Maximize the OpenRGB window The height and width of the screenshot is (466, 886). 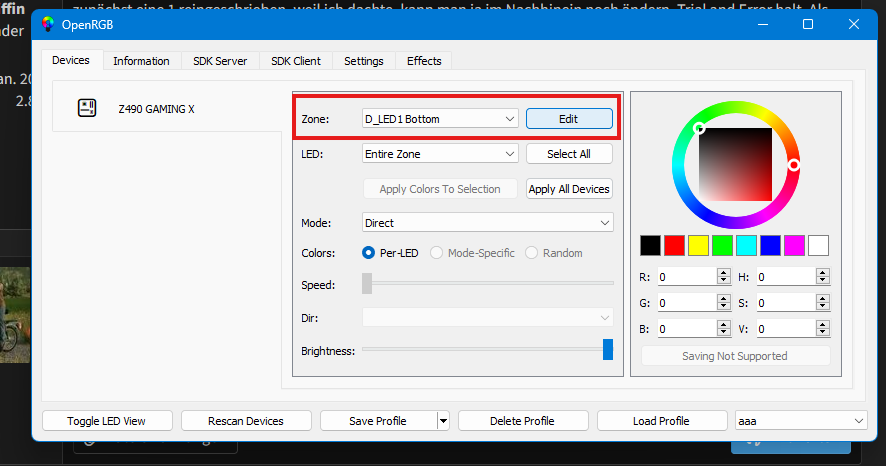[808, 24]
